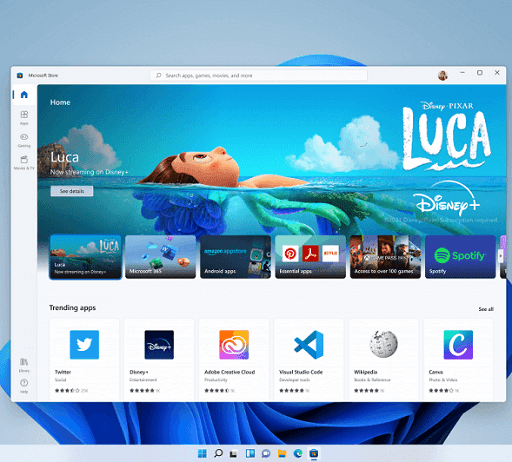Click the Windows Start button on taskbar
The image size is (512, 462).
coord(202,453)
